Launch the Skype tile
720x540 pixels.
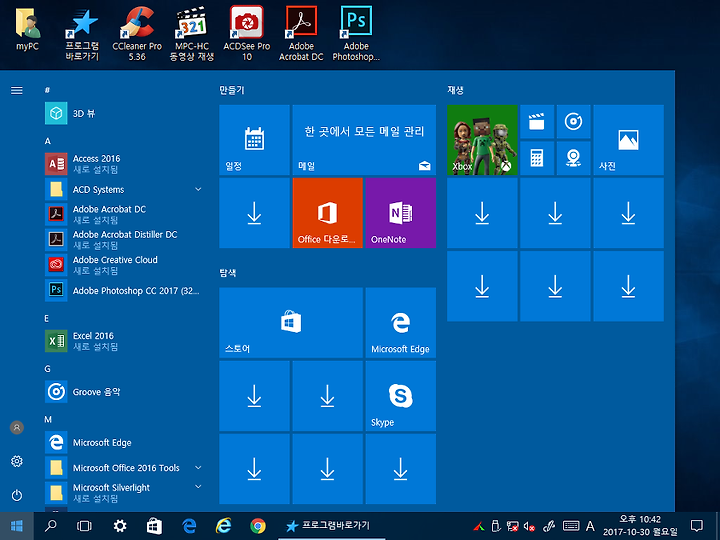[400, 396]
